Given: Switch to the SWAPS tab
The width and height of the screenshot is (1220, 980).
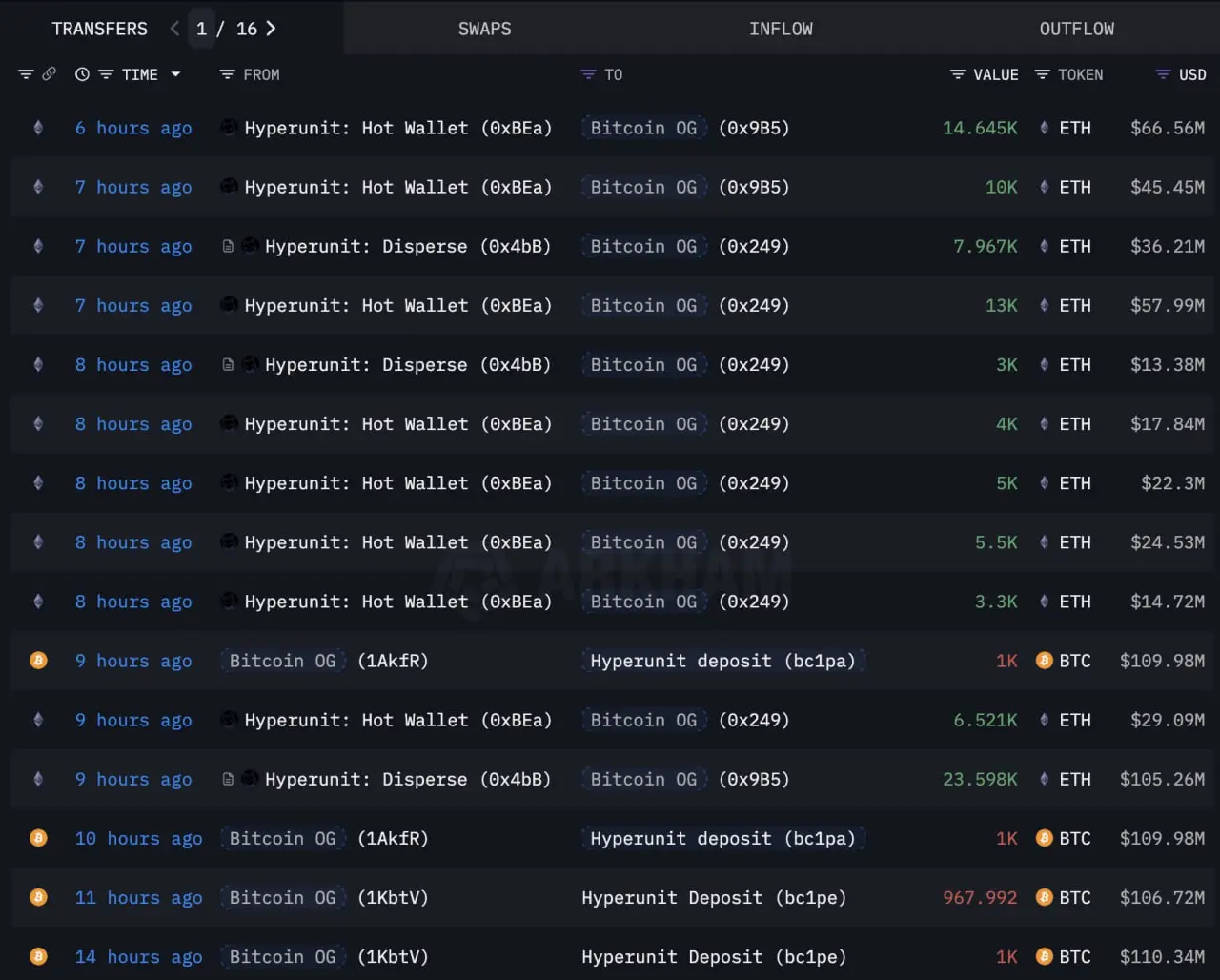Looking at the screenshot, I should click(485, 29).
